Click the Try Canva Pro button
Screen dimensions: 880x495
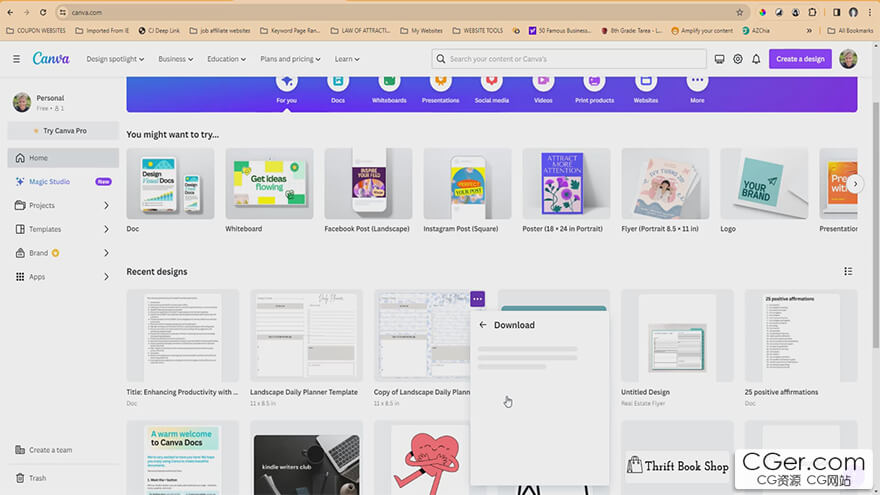[x=63, y=131]
